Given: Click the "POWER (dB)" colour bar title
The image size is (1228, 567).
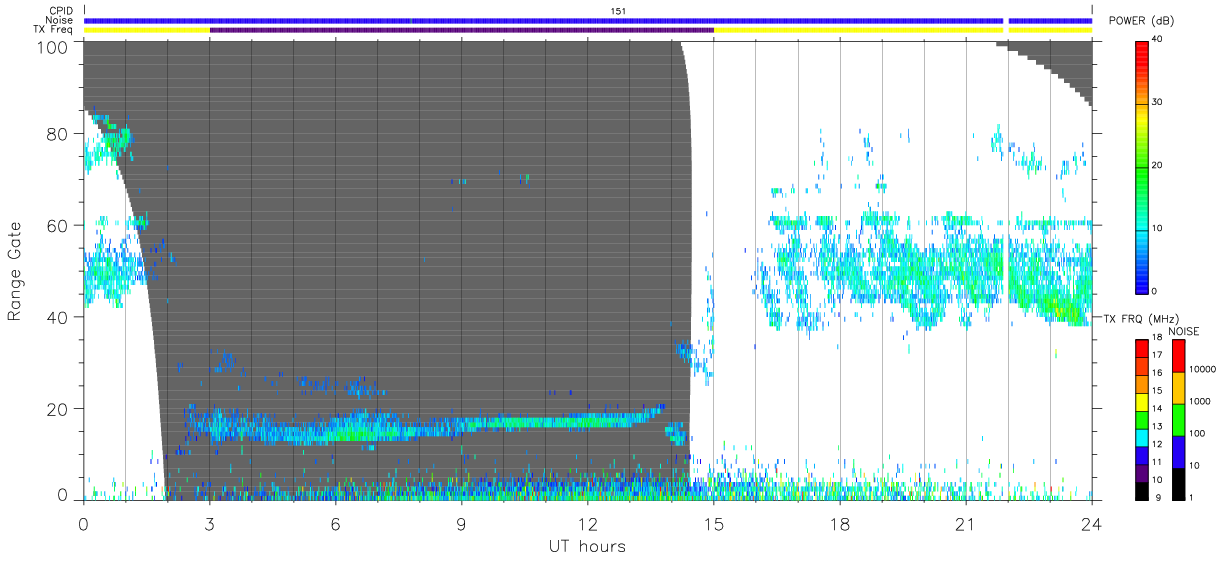Looking at the screenshot, I should (x=1141, y=21).
